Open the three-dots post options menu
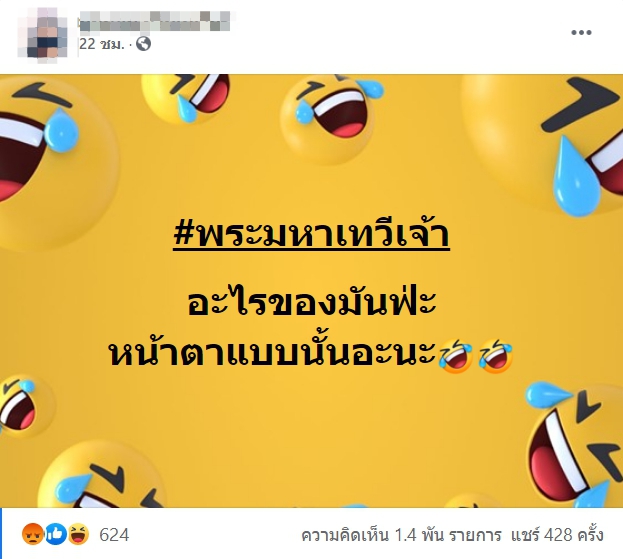The width and height of the screenshot is (623, 559). [581, 33]
